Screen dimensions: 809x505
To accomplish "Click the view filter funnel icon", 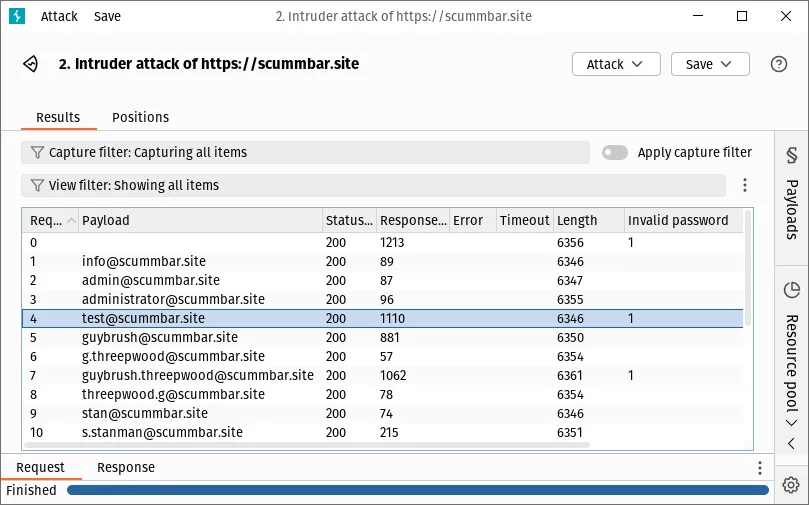I will click(x=37, y=185).
